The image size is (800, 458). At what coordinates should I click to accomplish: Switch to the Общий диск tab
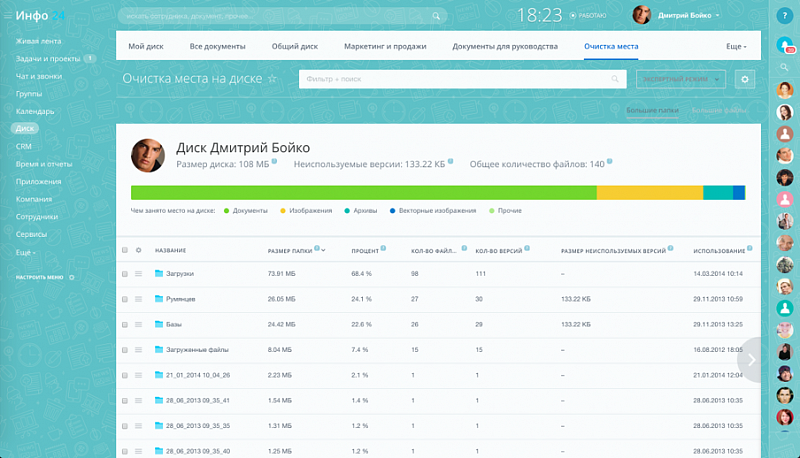[294, 46]
